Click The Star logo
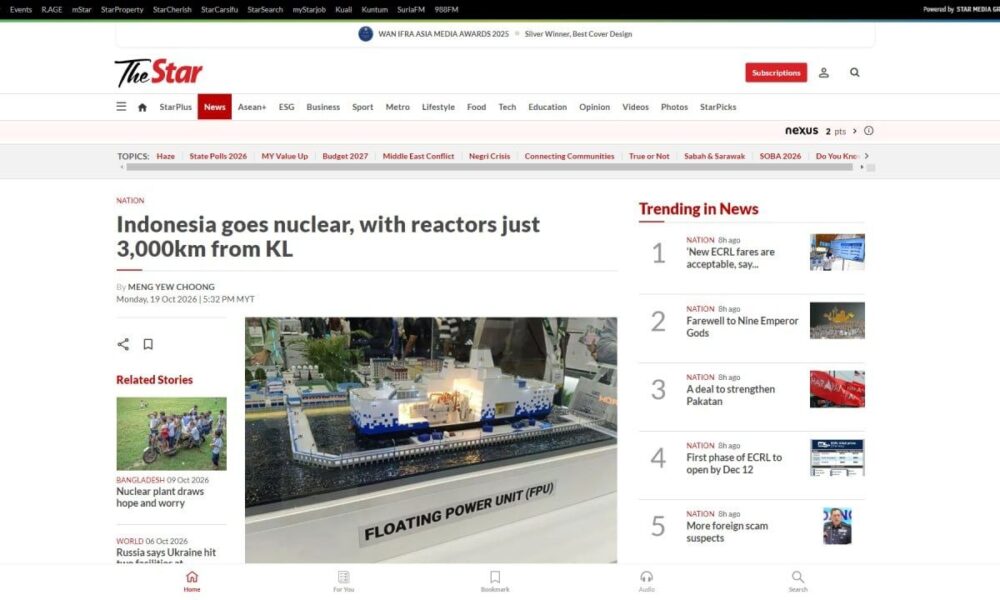 pos(159,73)
